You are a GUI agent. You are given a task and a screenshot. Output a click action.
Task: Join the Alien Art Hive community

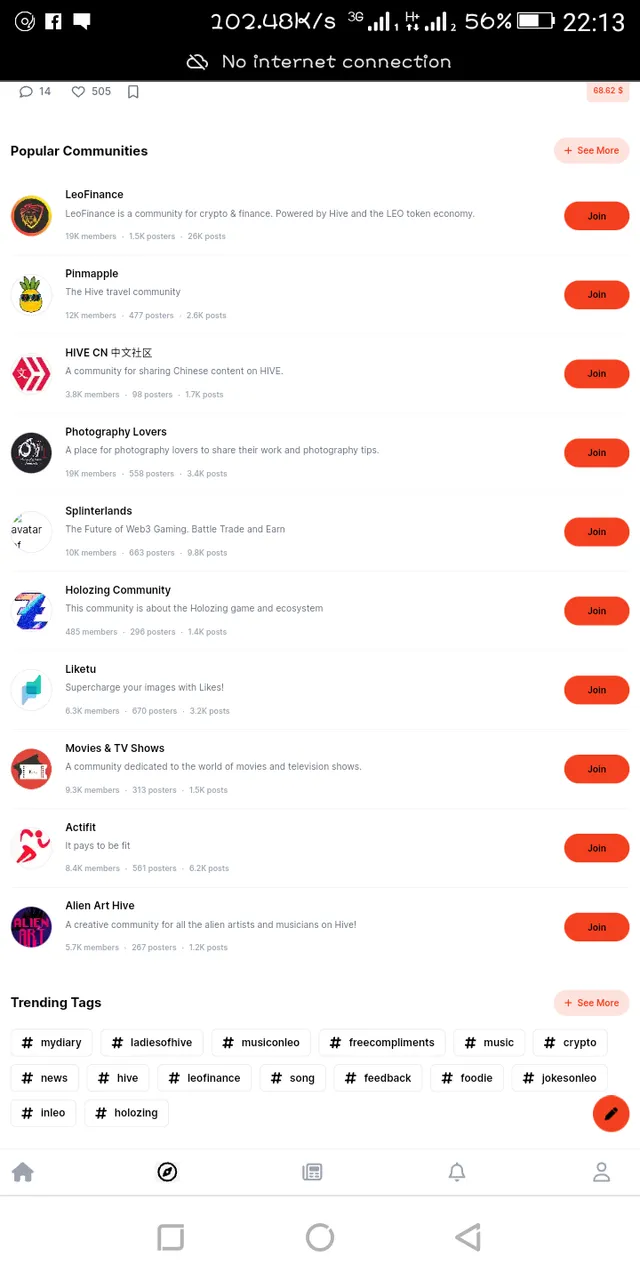[596, 927]
